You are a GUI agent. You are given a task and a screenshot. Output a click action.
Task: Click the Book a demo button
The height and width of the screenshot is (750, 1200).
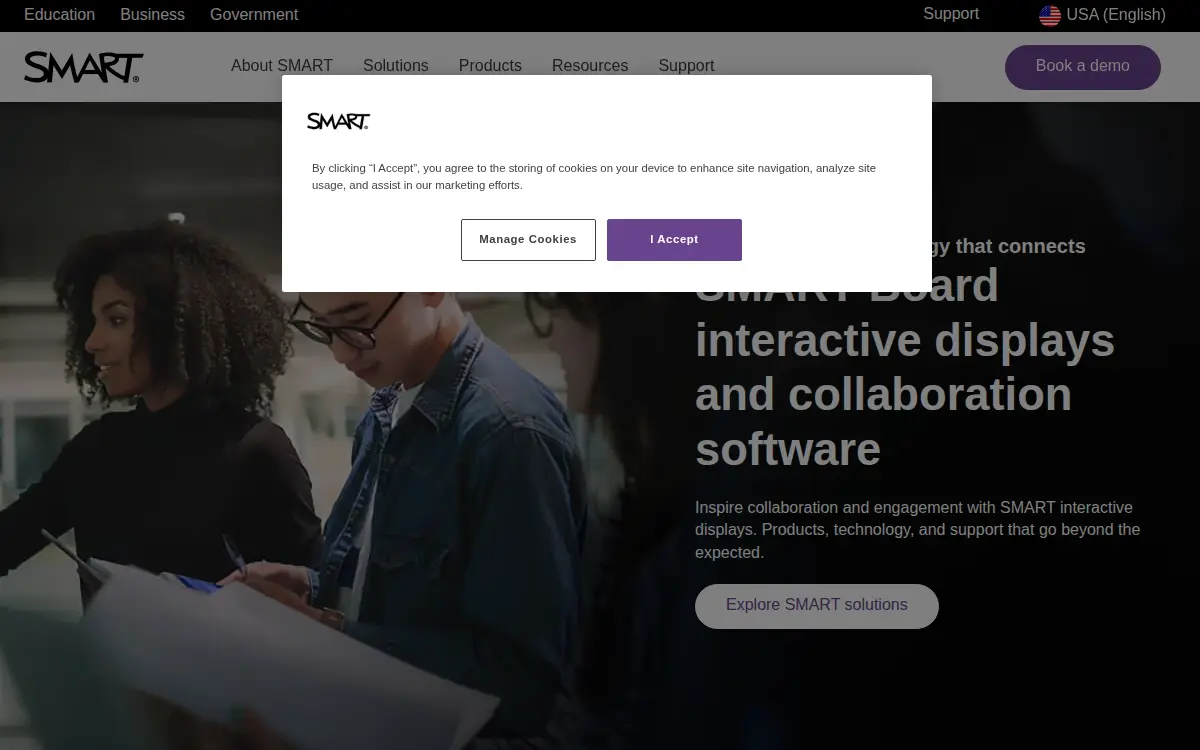point(1083,66)
